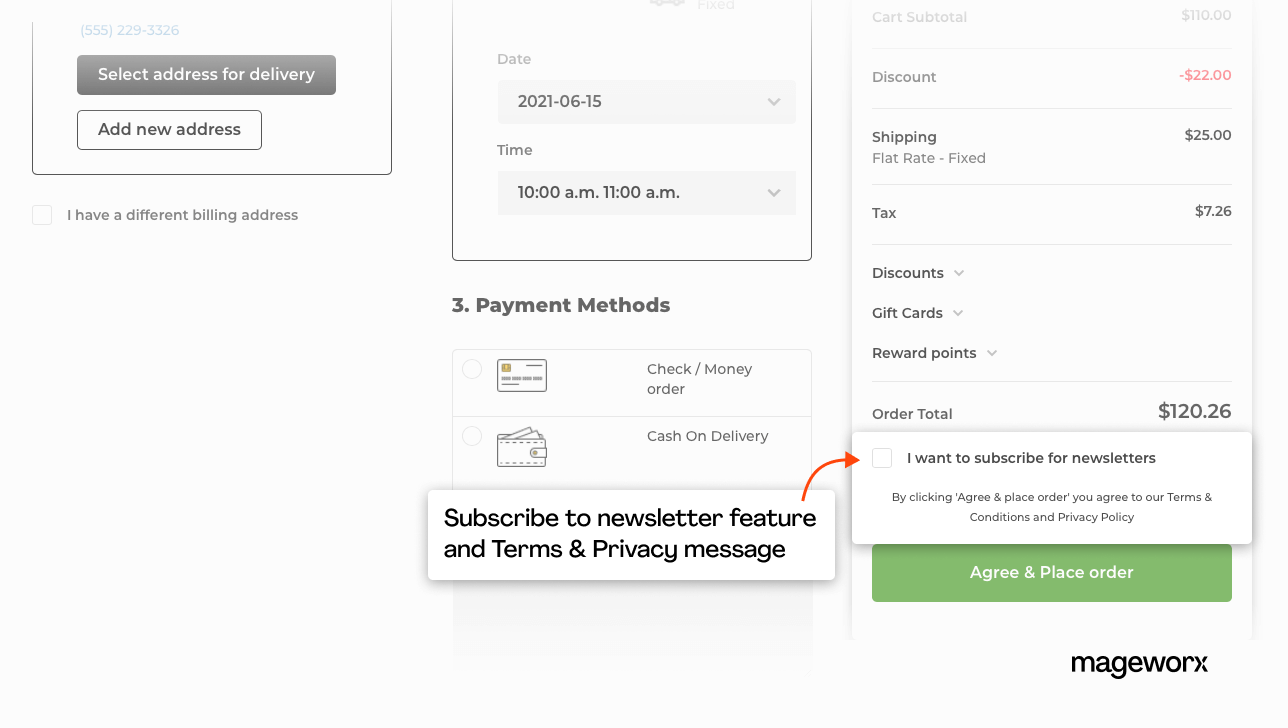
Task: Click the Check / Money order card icon
Action: click(x=521, y=375)
